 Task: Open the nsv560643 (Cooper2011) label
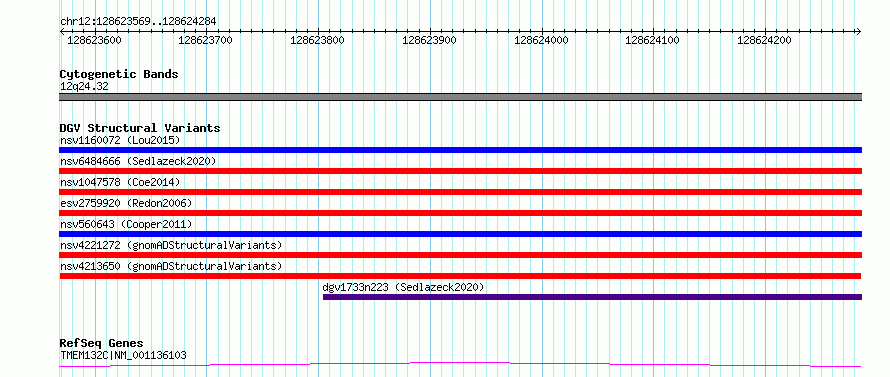click(x=126, y=224)
